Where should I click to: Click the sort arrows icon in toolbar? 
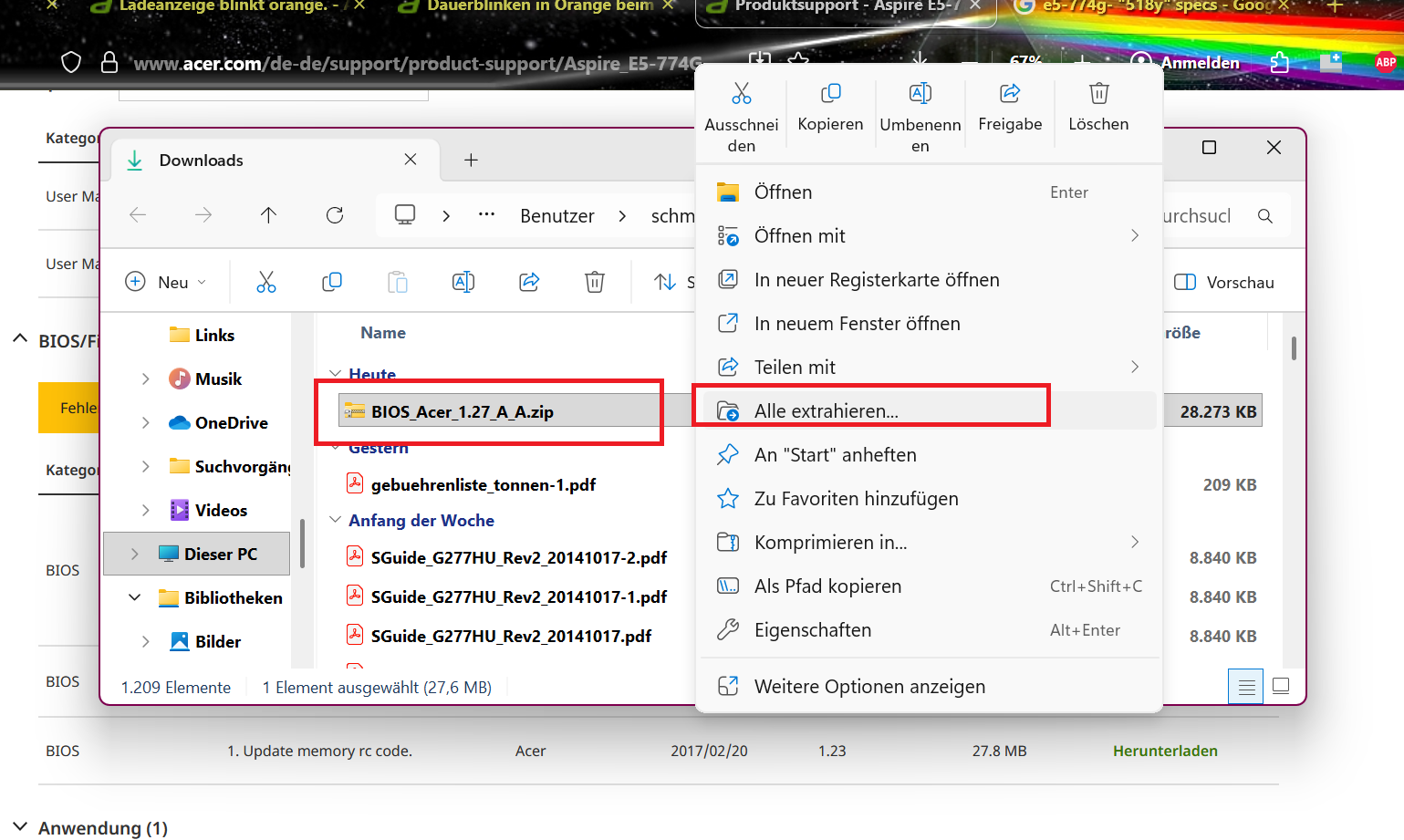click(x=665, y=282)
